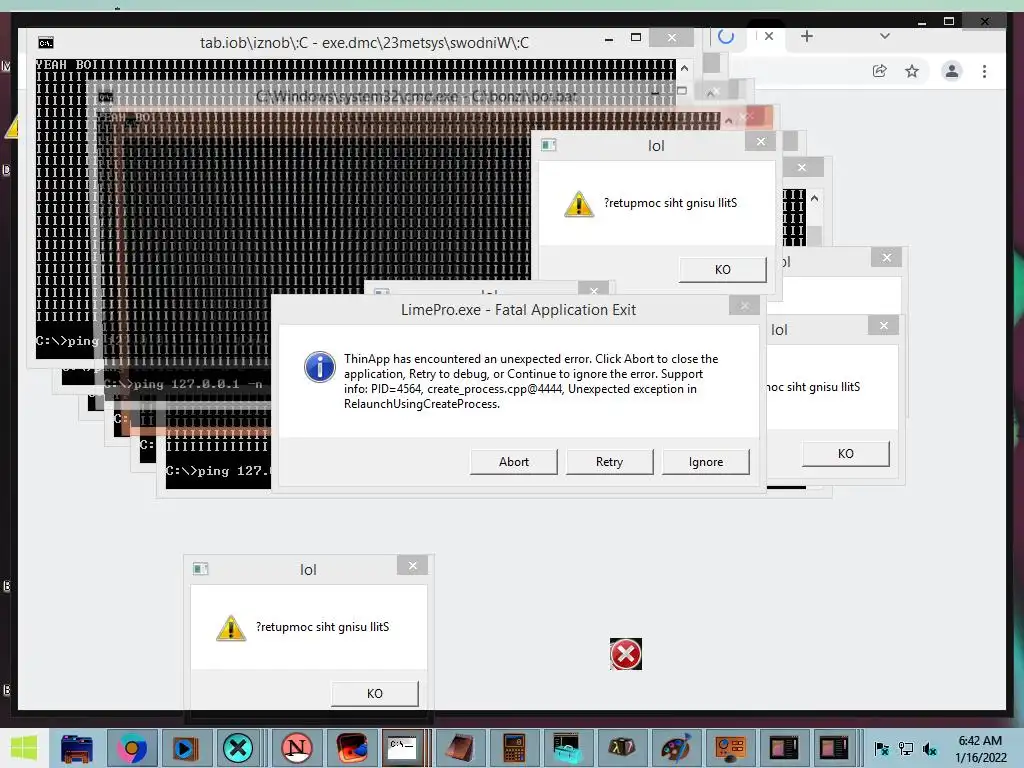Open the red book taskbar icon

pyautogui.click(x=351, y=748)
